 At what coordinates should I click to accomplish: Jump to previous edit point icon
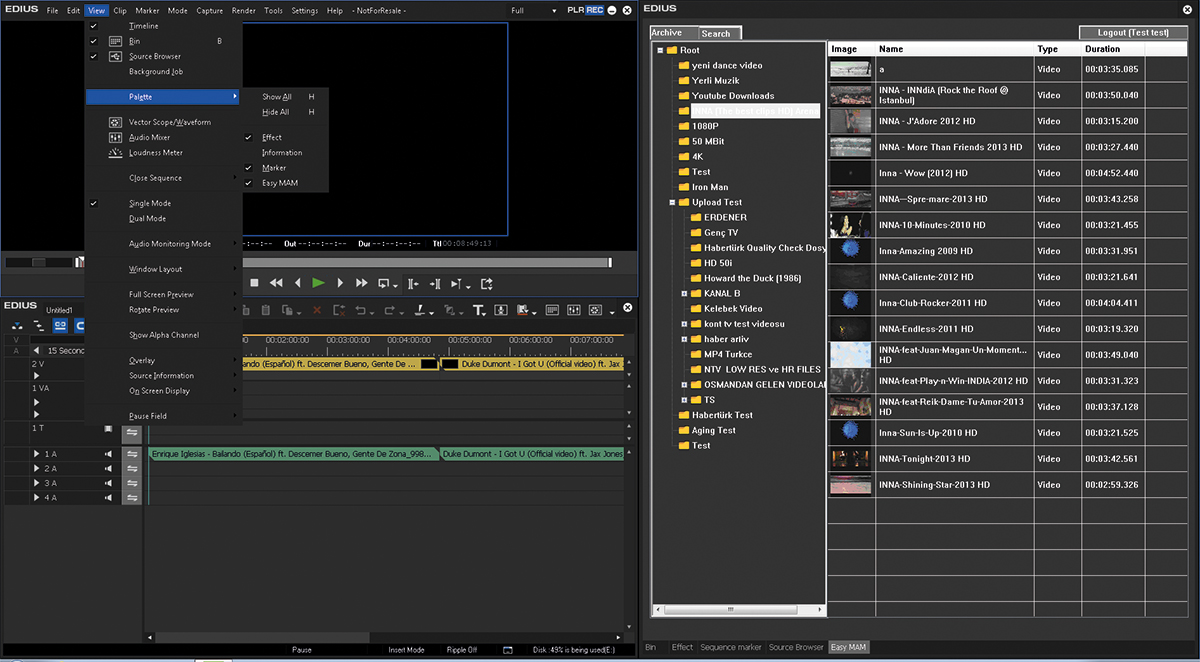tap(414, 284)
